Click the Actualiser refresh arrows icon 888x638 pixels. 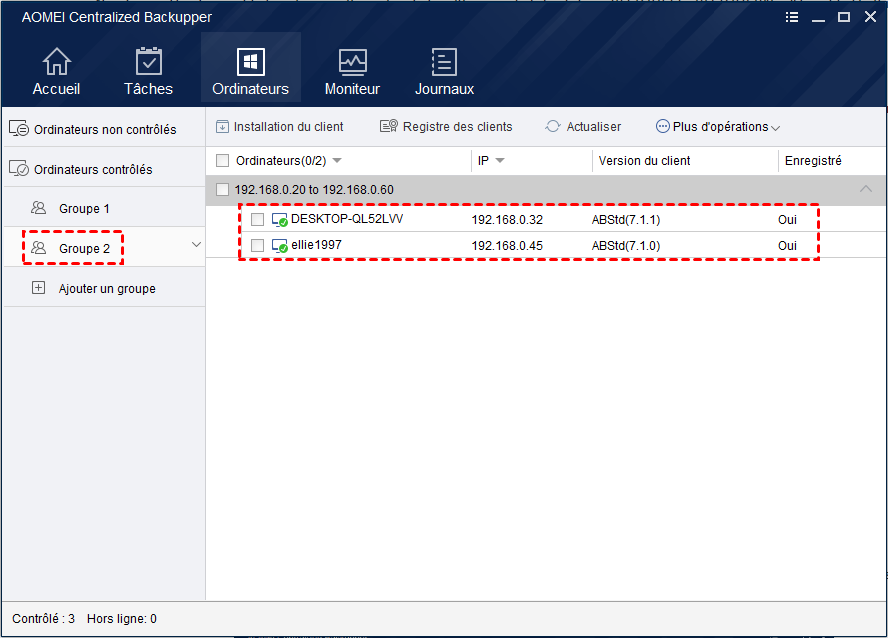(x=553, y=126)
